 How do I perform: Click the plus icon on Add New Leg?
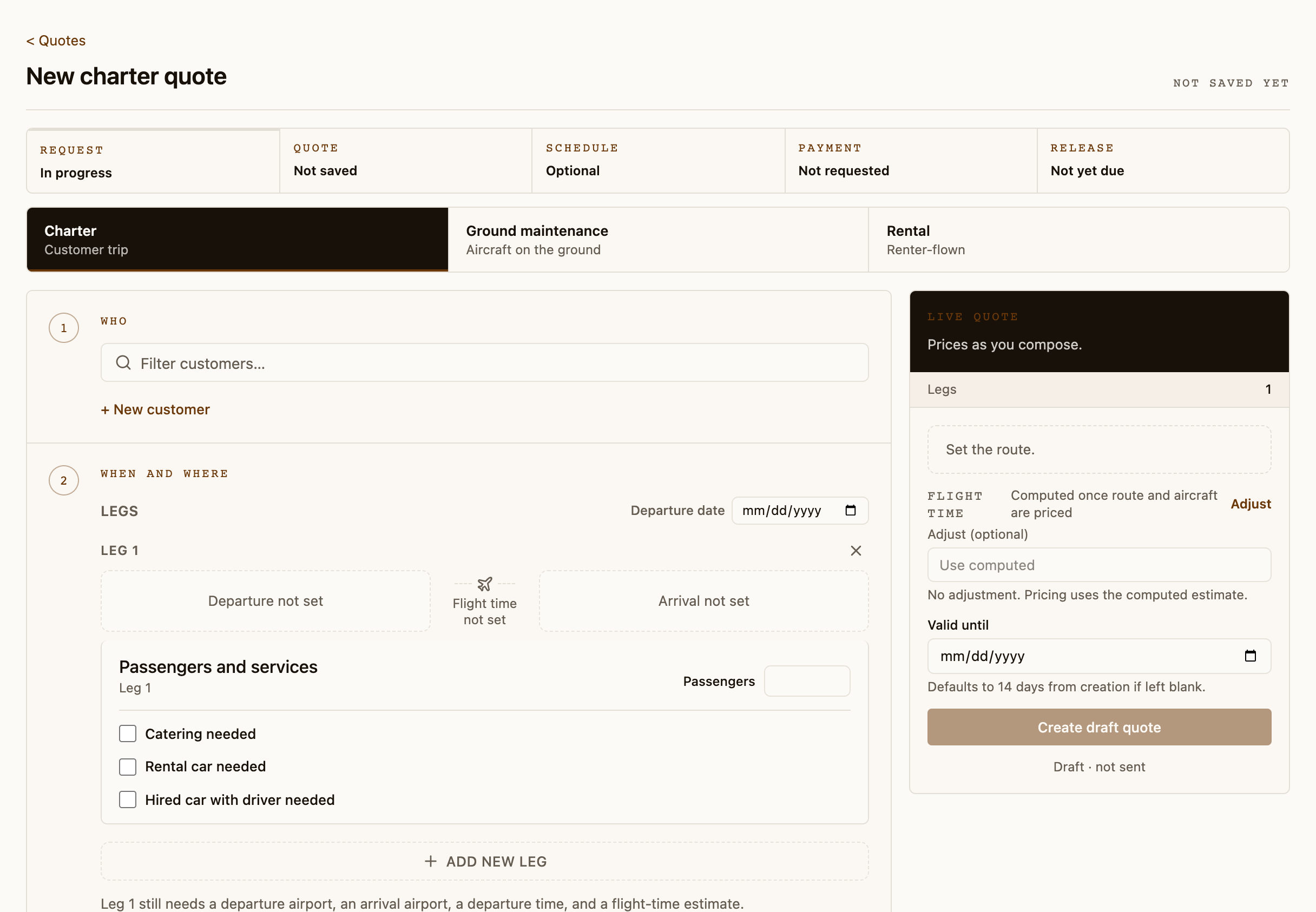pos(431,861)
